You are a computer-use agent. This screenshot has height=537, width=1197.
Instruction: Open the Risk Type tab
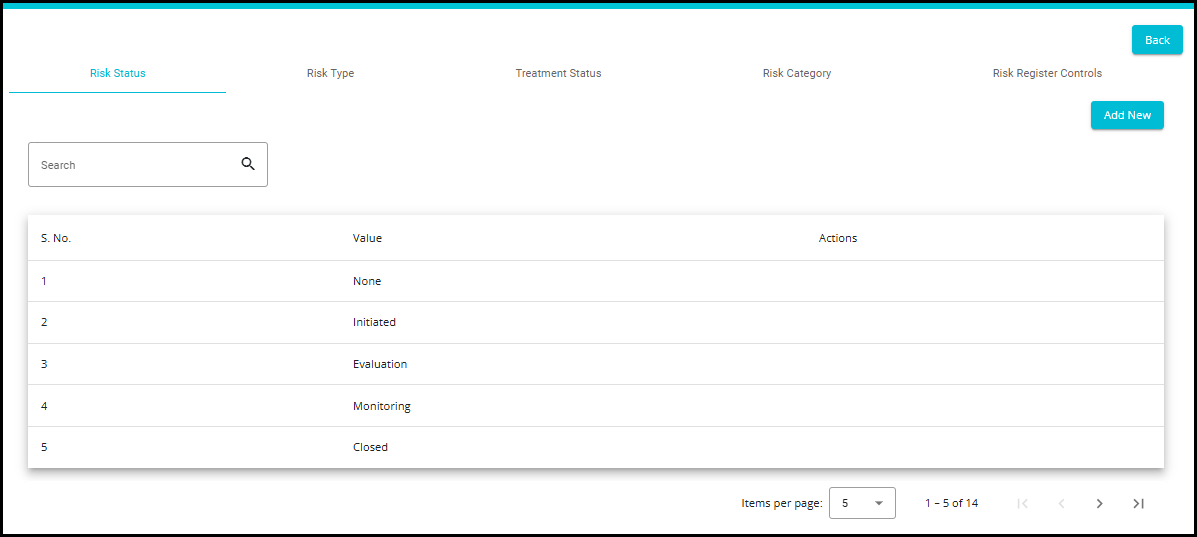pyautogui.click(x=330, y=73)
